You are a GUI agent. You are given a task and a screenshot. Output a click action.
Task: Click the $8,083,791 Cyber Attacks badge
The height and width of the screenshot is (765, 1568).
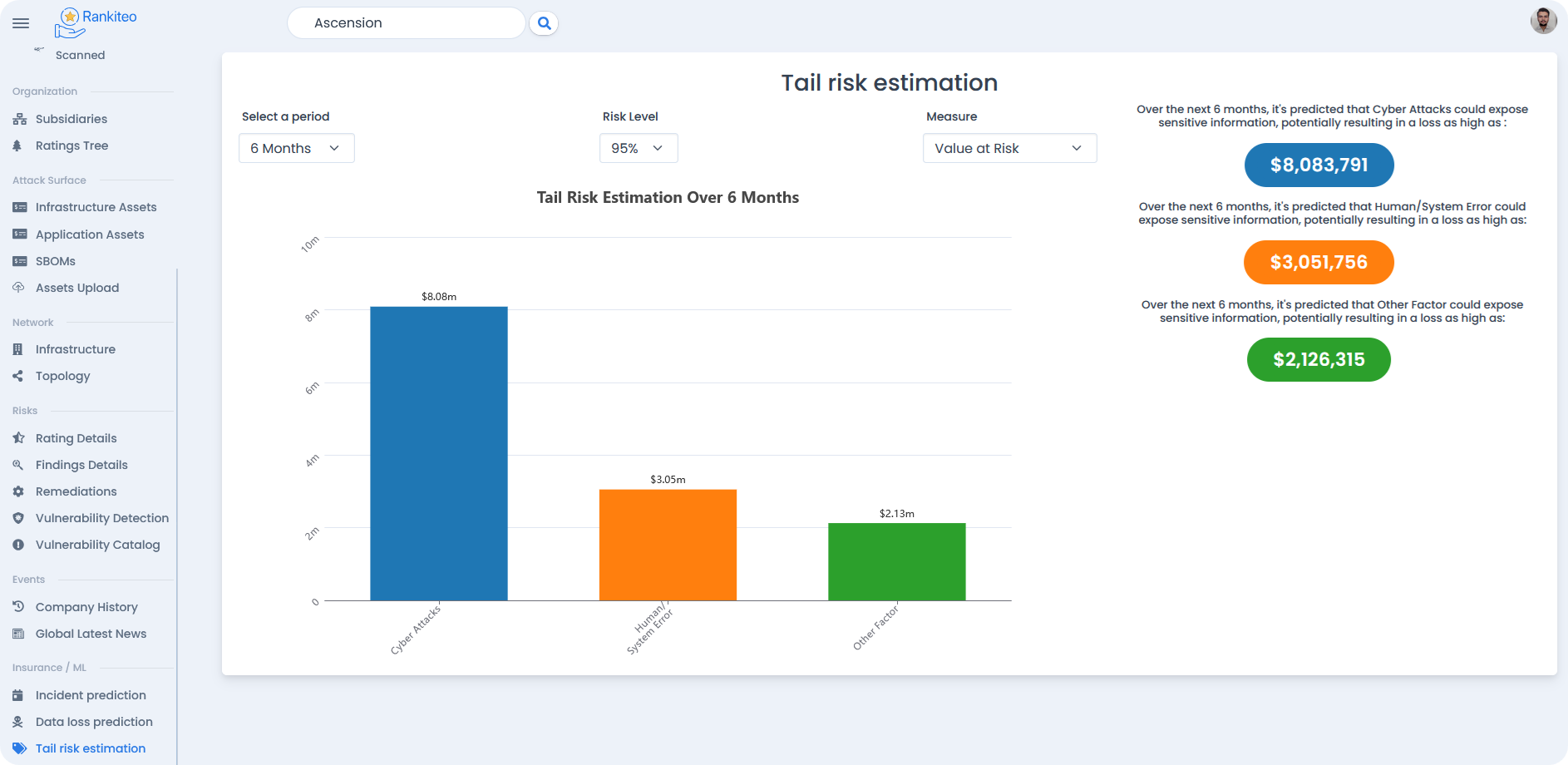point(1319,165)
